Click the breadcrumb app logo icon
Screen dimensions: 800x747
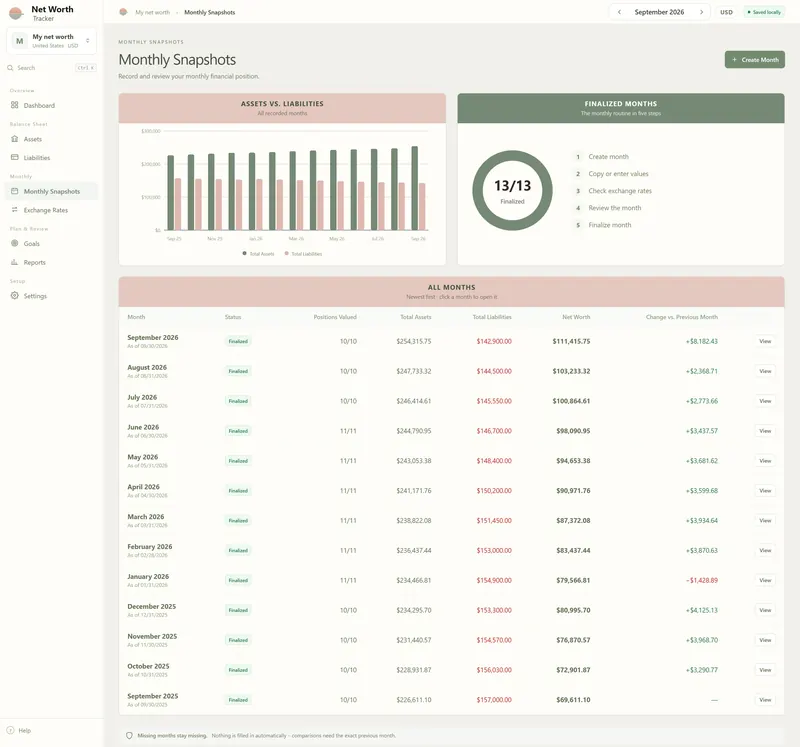pyautogui.click(x=123, y=12)
